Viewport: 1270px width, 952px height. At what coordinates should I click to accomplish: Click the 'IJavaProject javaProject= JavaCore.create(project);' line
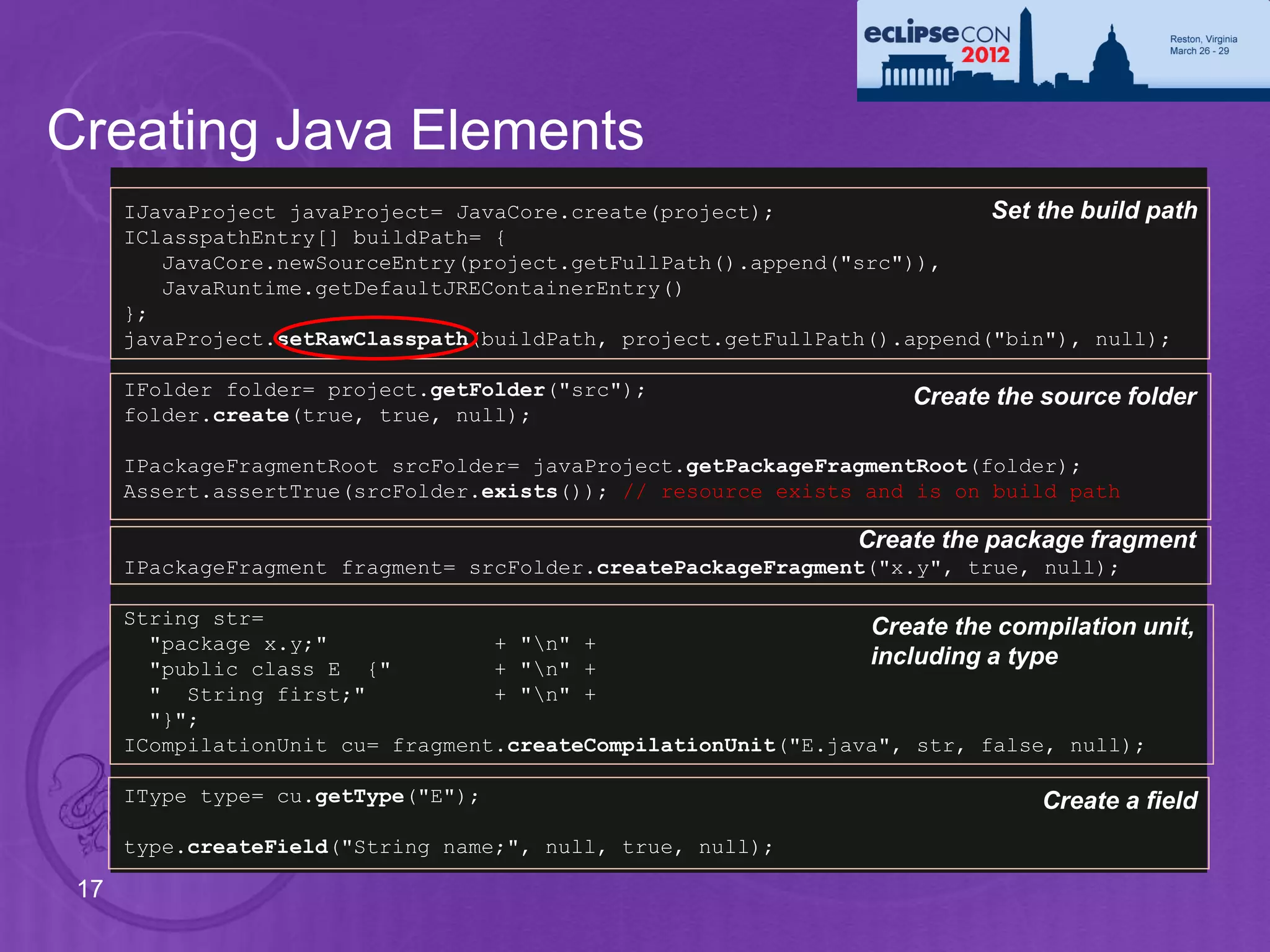449,213
